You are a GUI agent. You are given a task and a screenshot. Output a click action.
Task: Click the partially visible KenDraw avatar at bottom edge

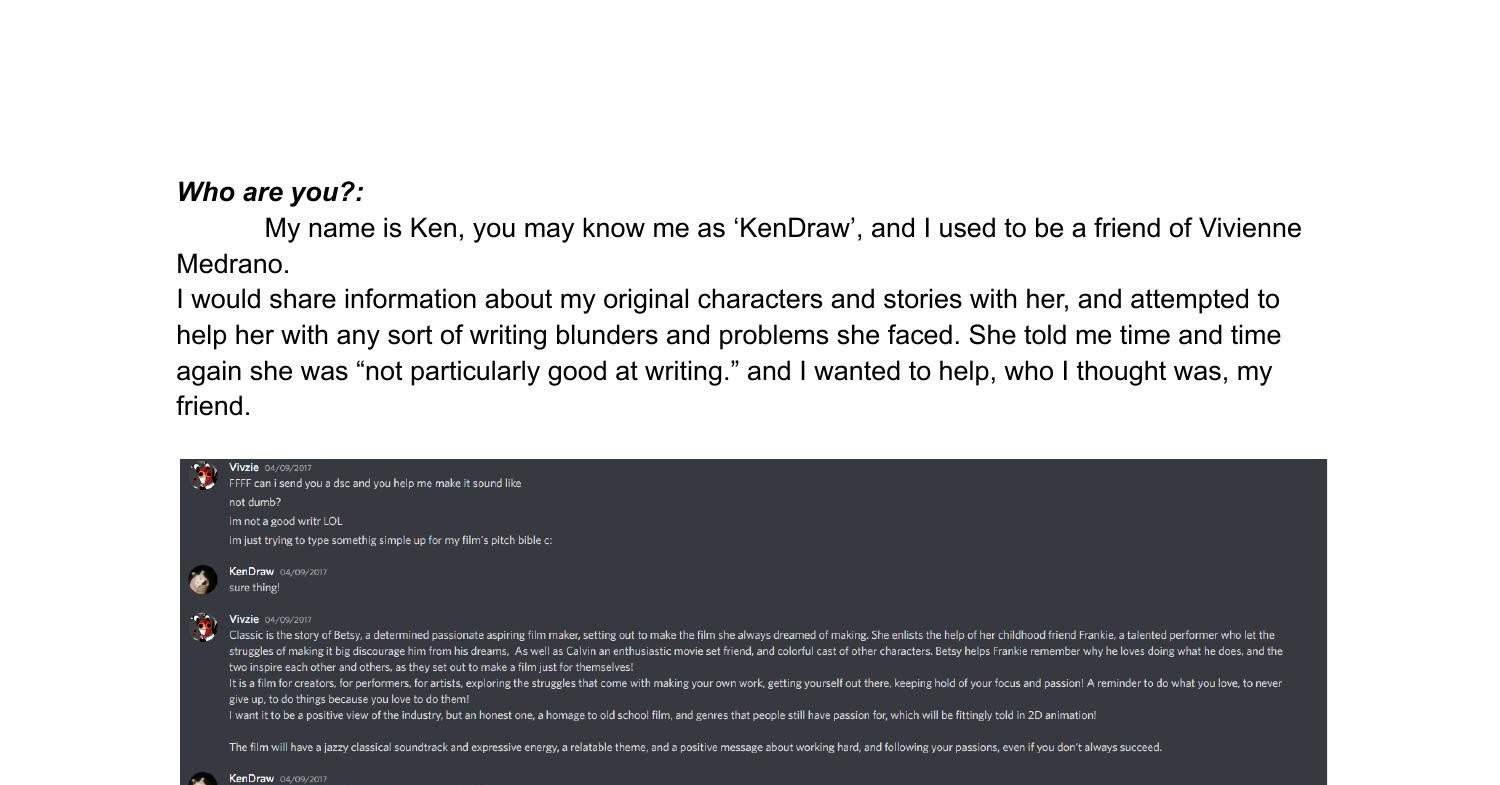point(203,779)
